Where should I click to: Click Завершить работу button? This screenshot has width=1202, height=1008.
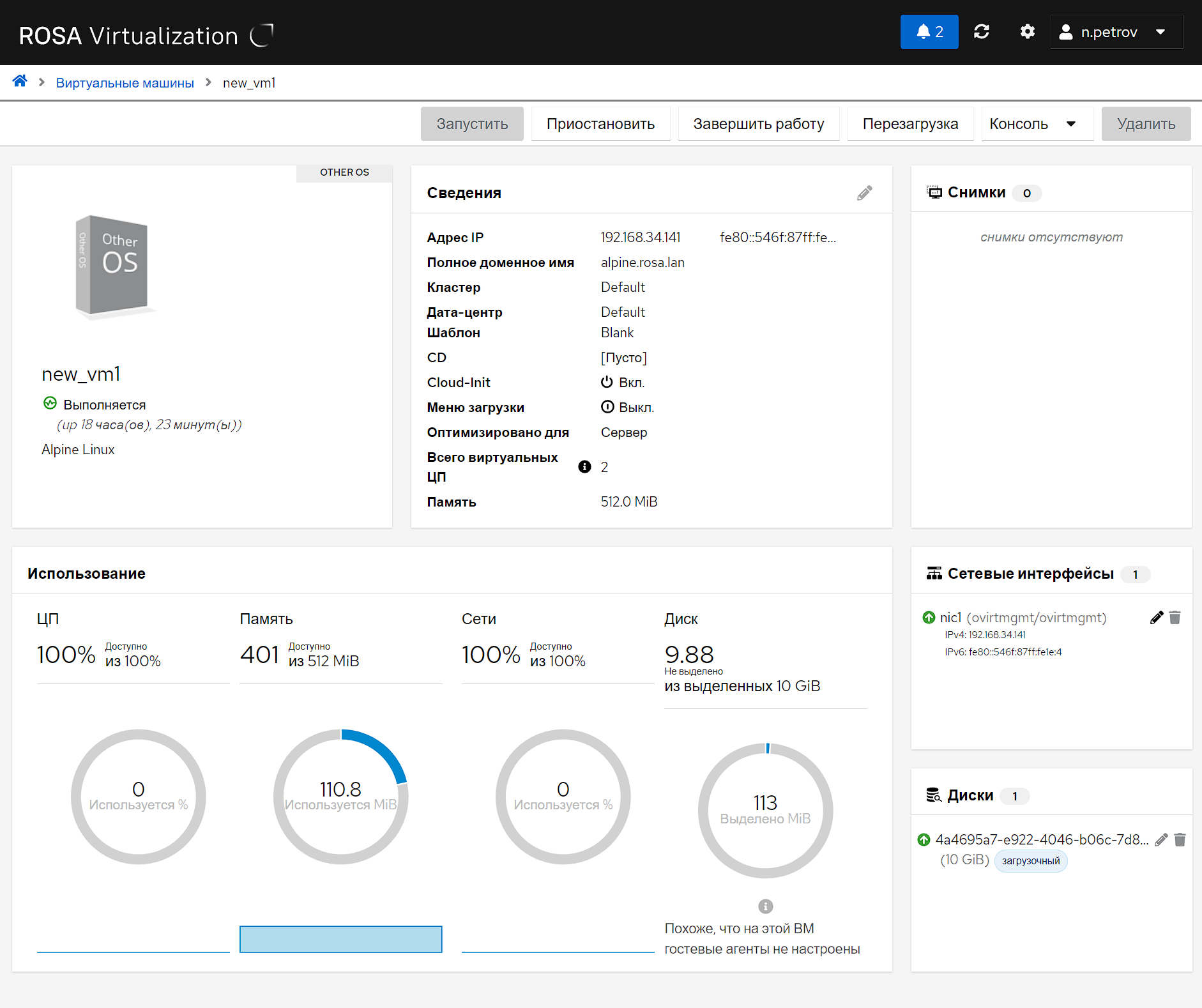(758, 124)
